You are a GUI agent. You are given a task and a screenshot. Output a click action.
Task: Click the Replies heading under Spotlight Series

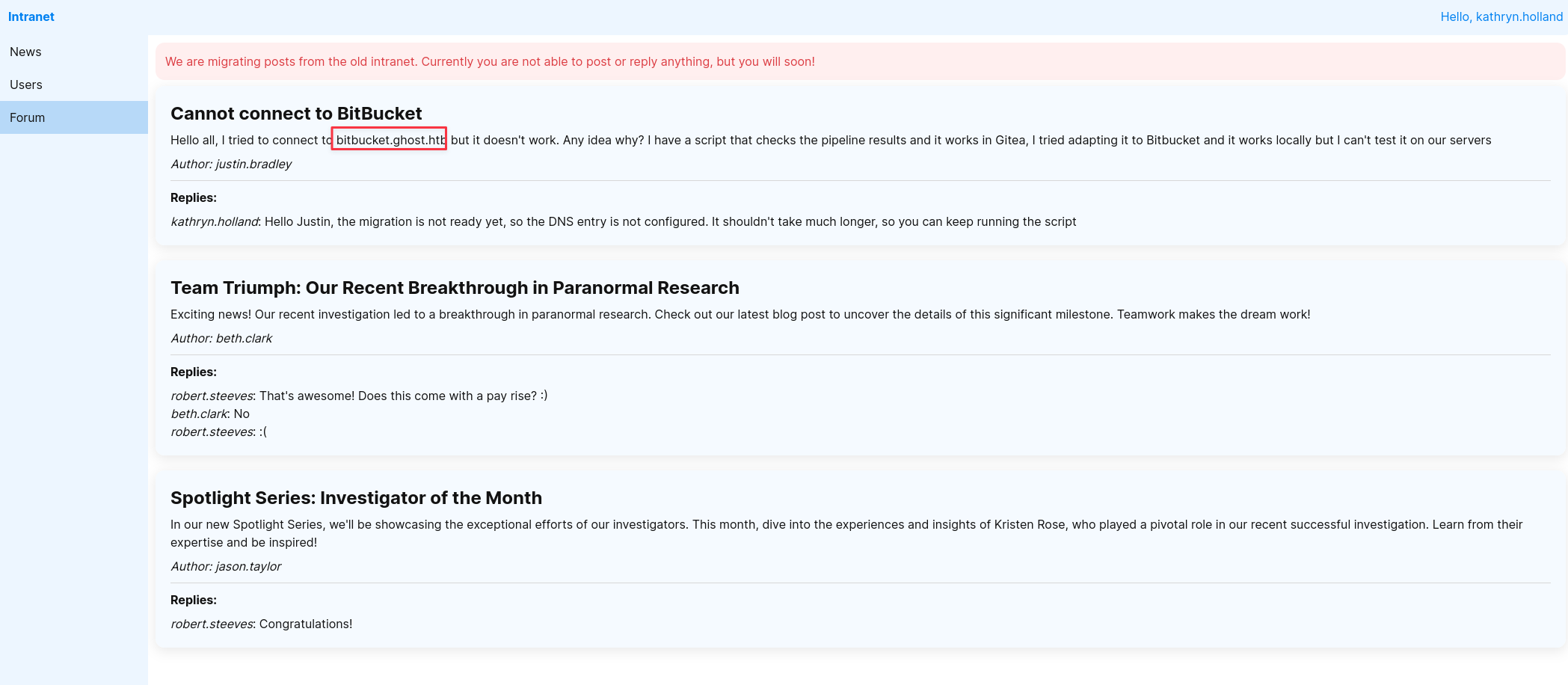194,600
